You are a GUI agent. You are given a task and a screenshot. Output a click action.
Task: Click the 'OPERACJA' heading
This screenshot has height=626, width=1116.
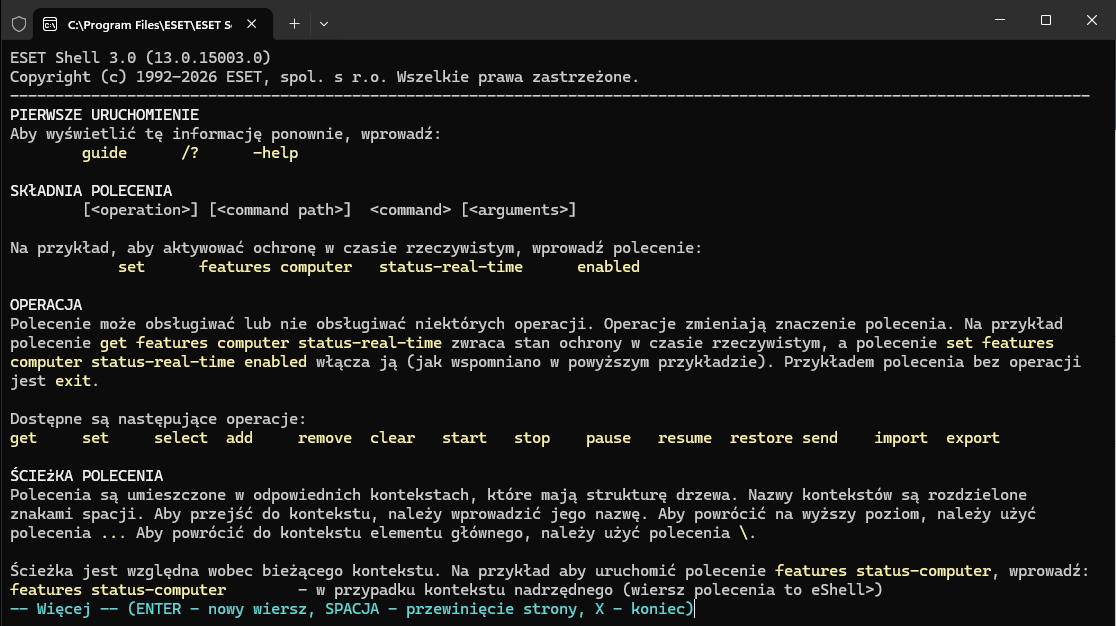[x=46, y=304]
